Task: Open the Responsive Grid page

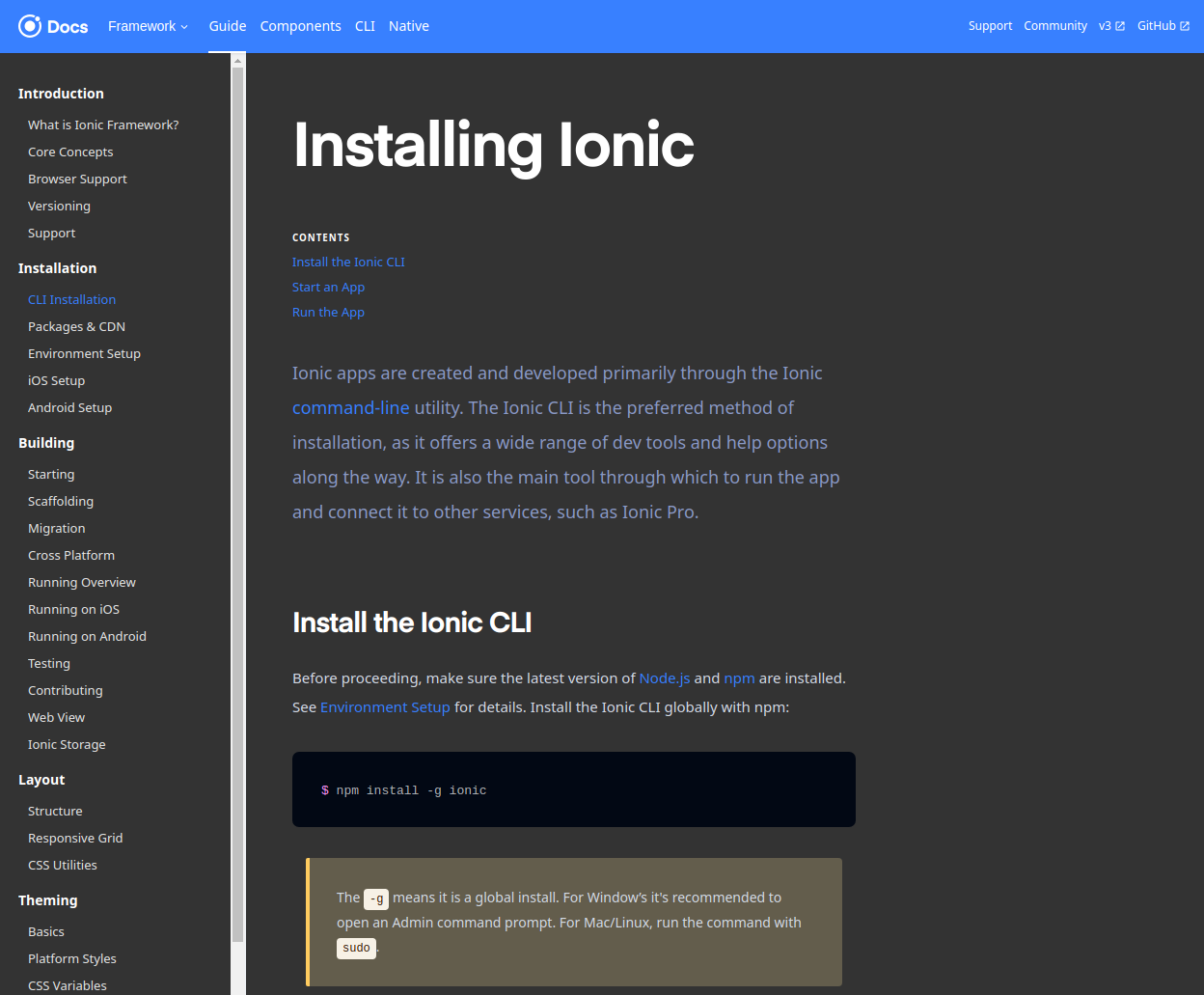Action: pyautogui.click(x=75, y=838)
